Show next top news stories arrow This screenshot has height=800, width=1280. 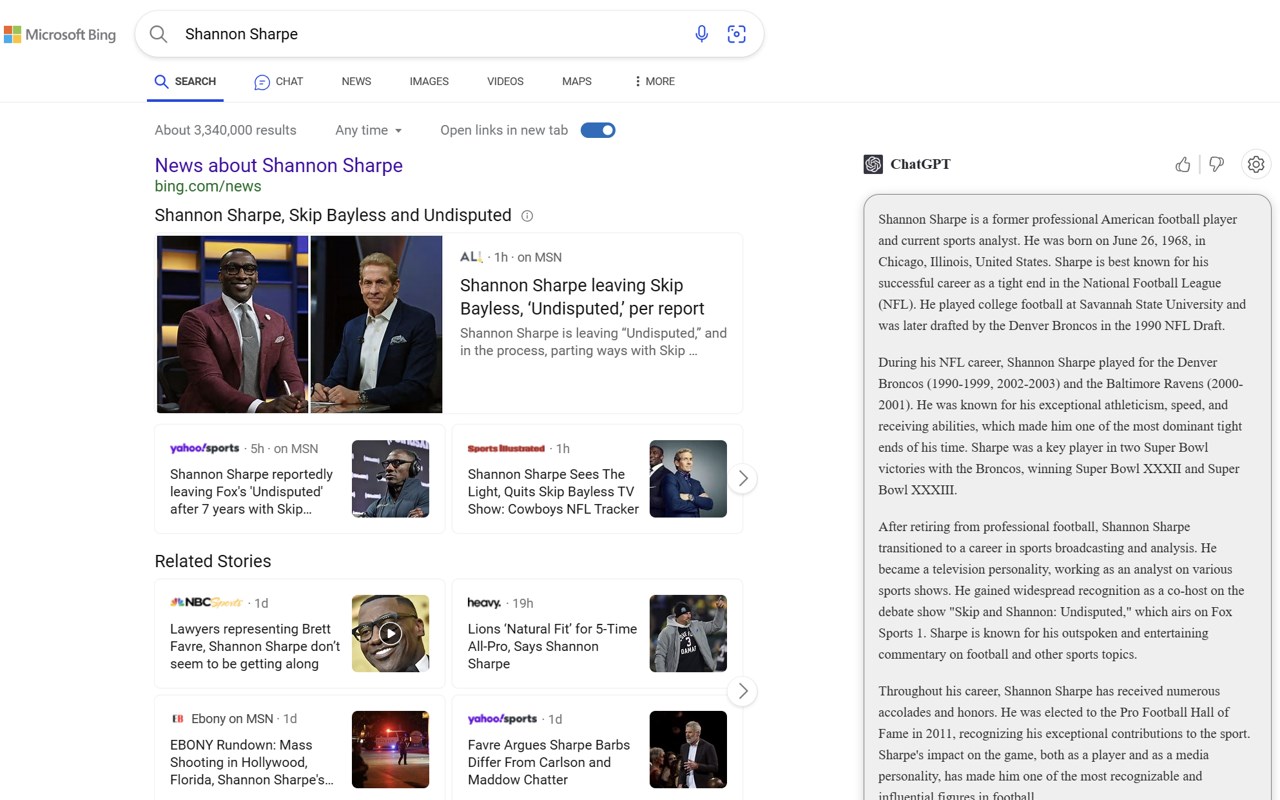click(x=742, y=479)
